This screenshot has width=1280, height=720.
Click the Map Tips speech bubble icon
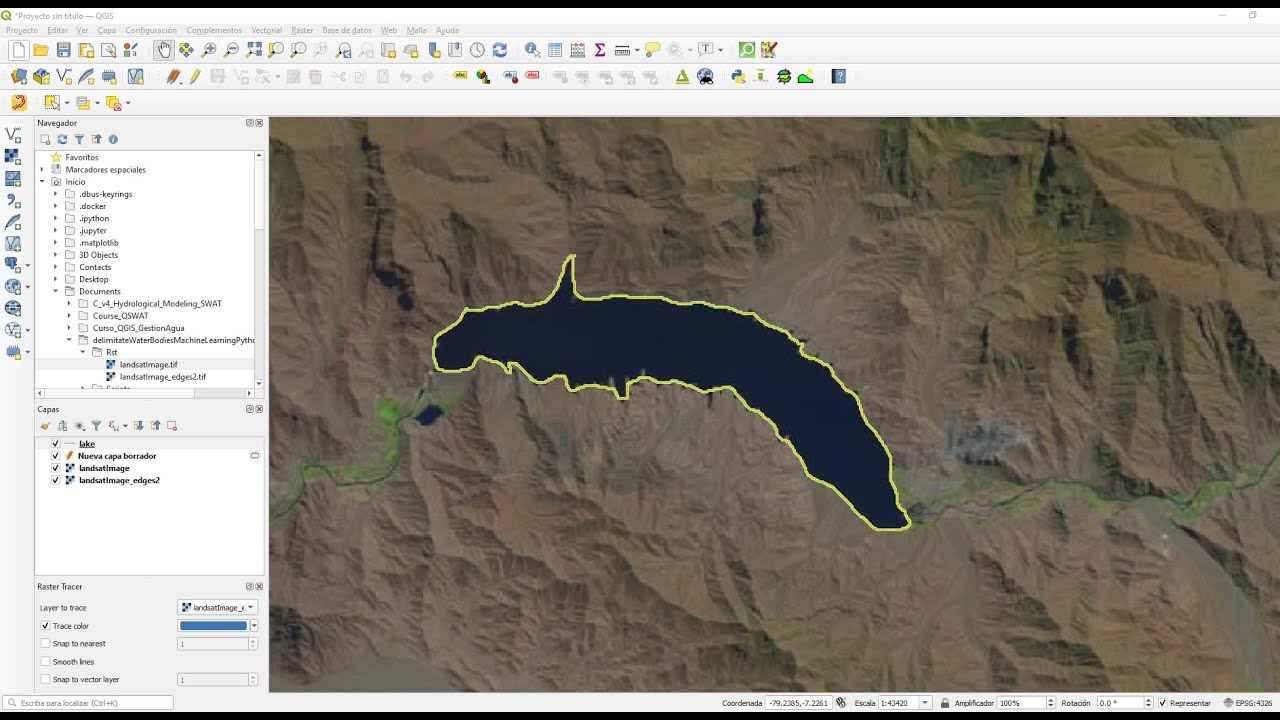pos(652,50)
